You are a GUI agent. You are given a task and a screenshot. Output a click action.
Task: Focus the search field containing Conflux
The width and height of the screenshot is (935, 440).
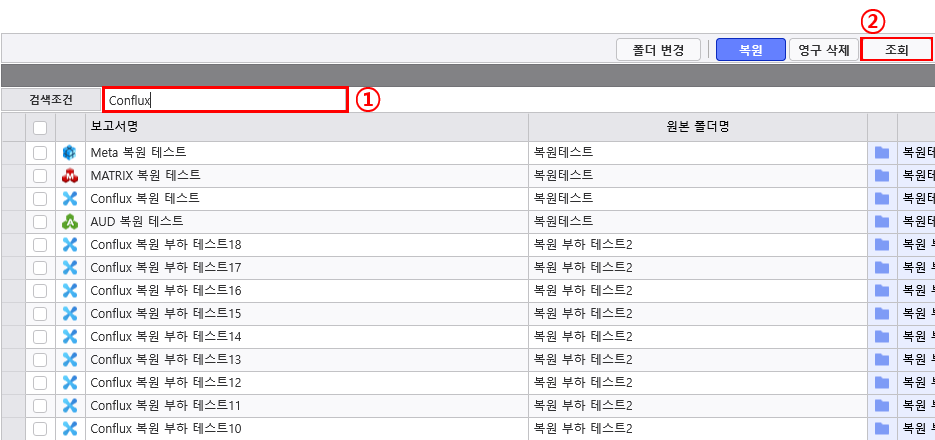225,100
